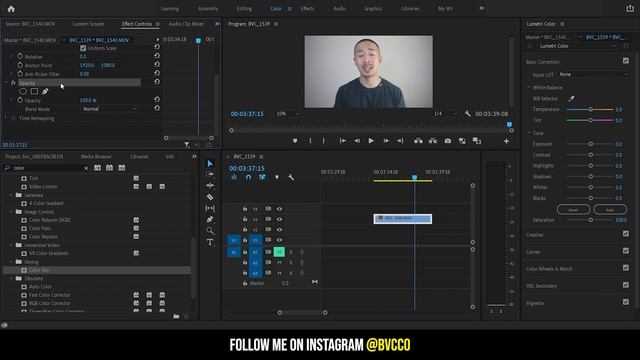The height and width of the screenshot is (360, 640).
Task: Clear the effects search field
Action: tap(86, 168)
